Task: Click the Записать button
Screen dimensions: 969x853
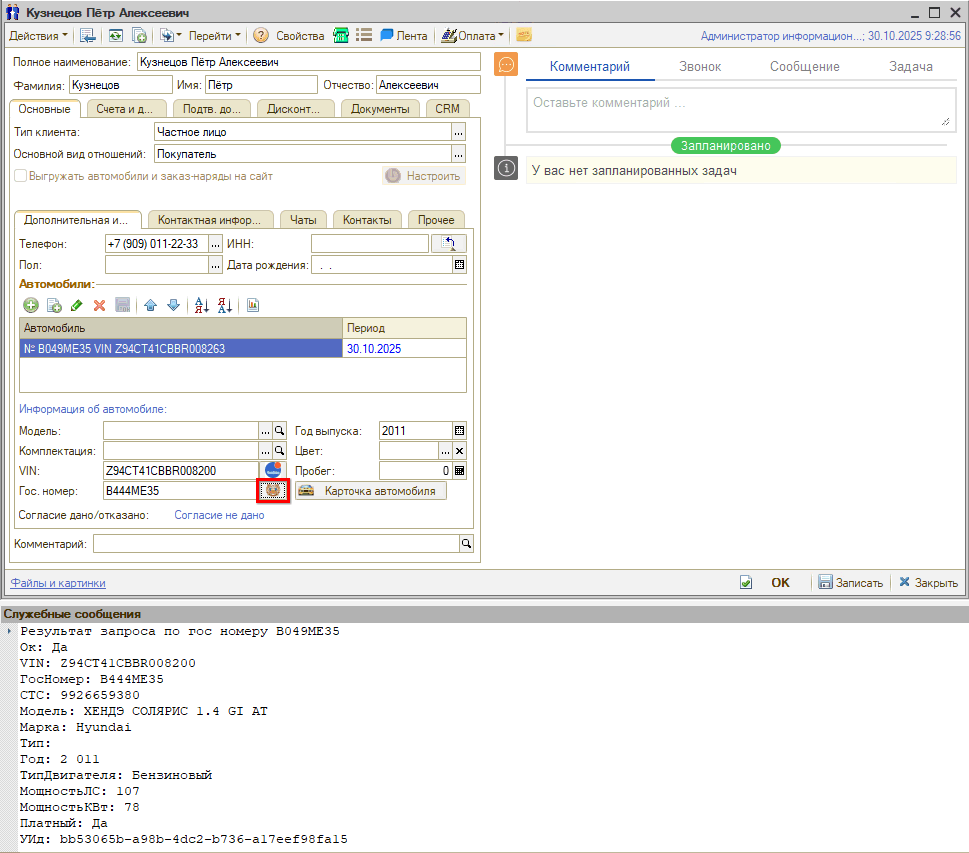Action: [x=850, y=583]
